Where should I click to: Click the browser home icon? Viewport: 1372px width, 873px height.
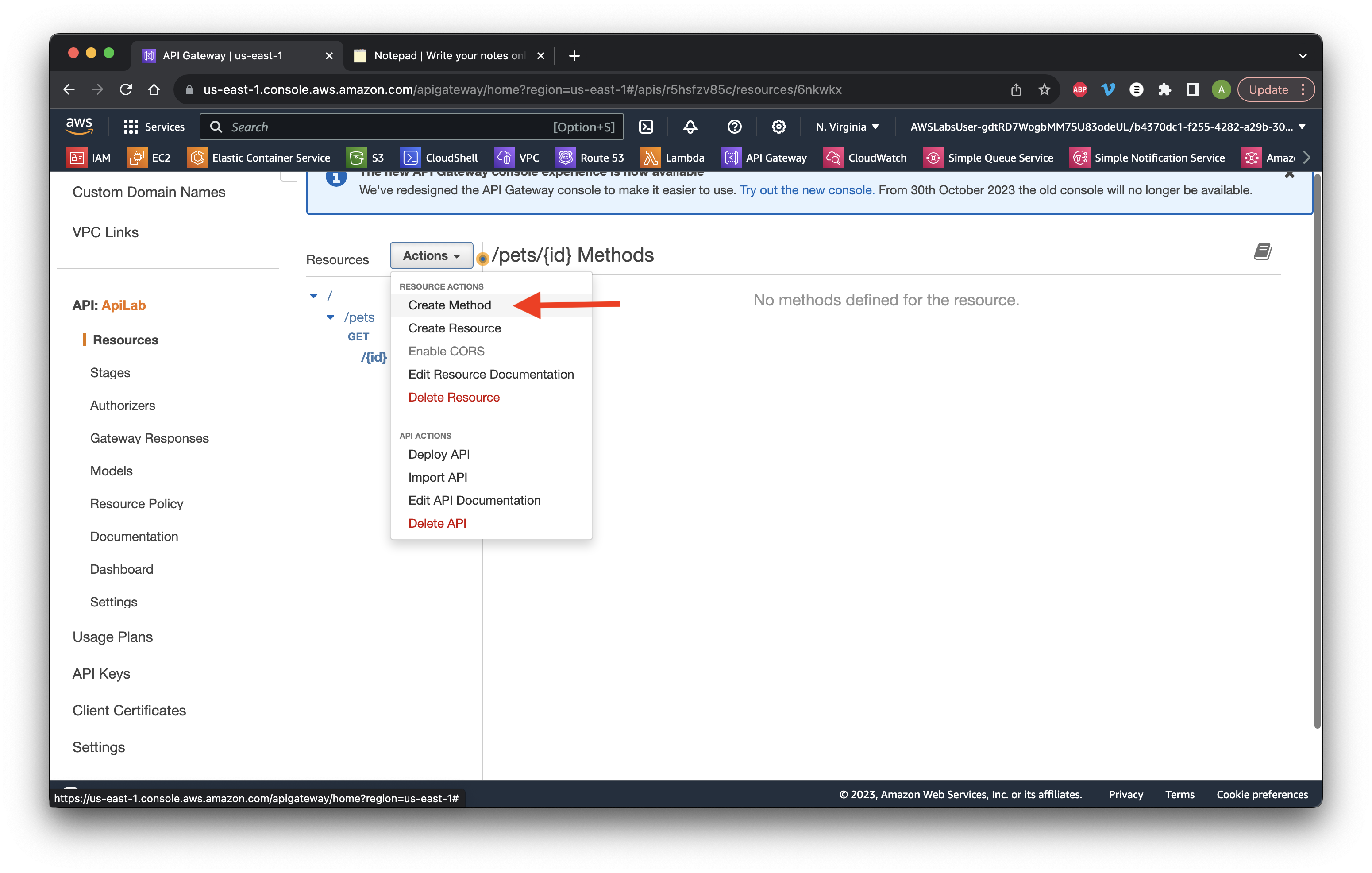tap(154, 89)
